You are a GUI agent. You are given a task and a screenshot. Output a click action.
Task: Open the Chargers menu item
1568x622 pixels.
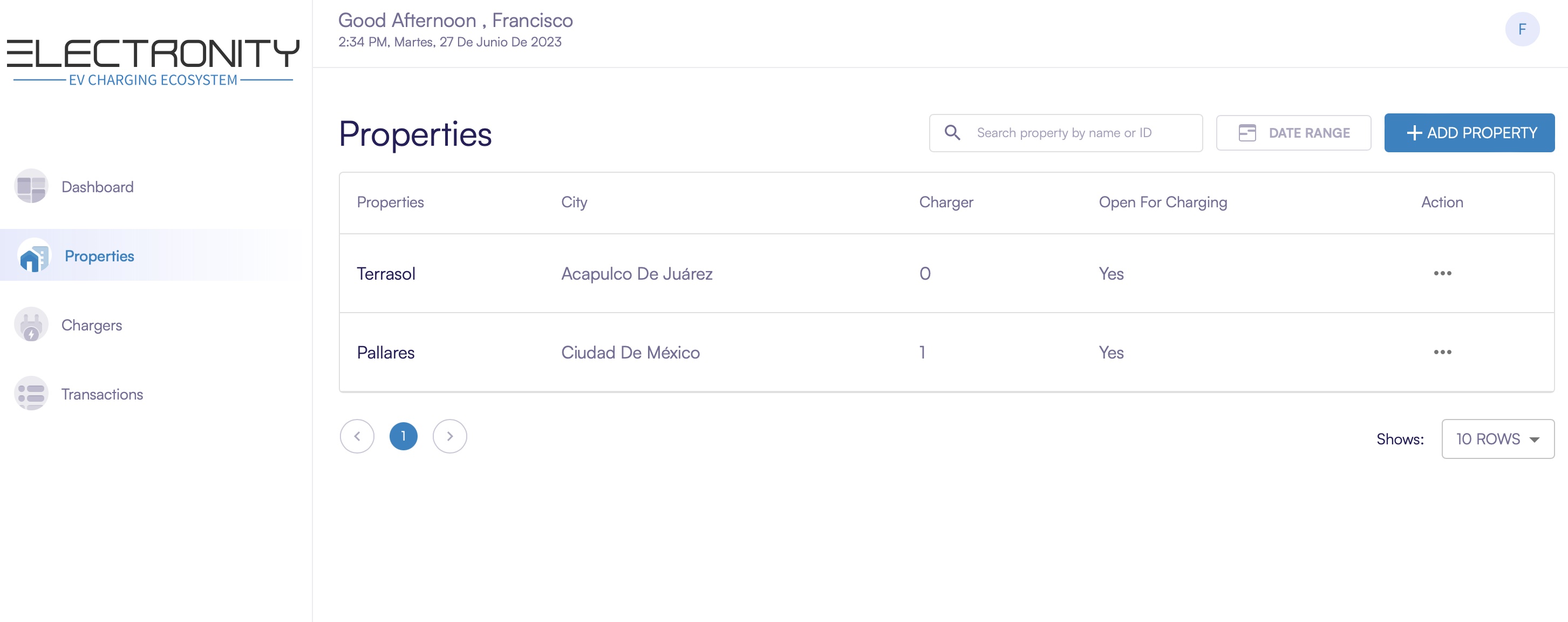click(91, 326)
